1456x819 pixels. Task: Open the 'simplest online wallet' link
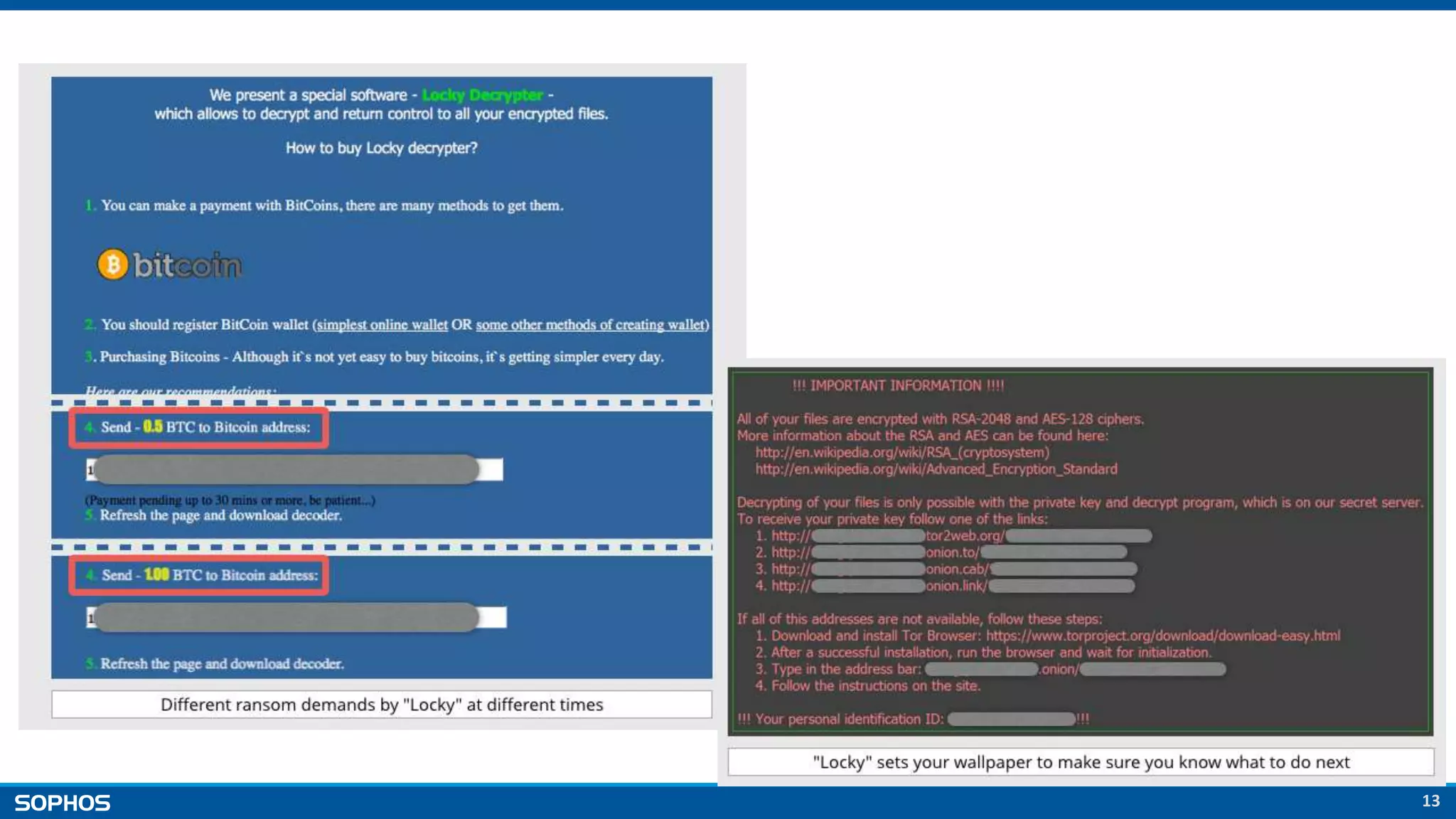[x=382, y=325]
